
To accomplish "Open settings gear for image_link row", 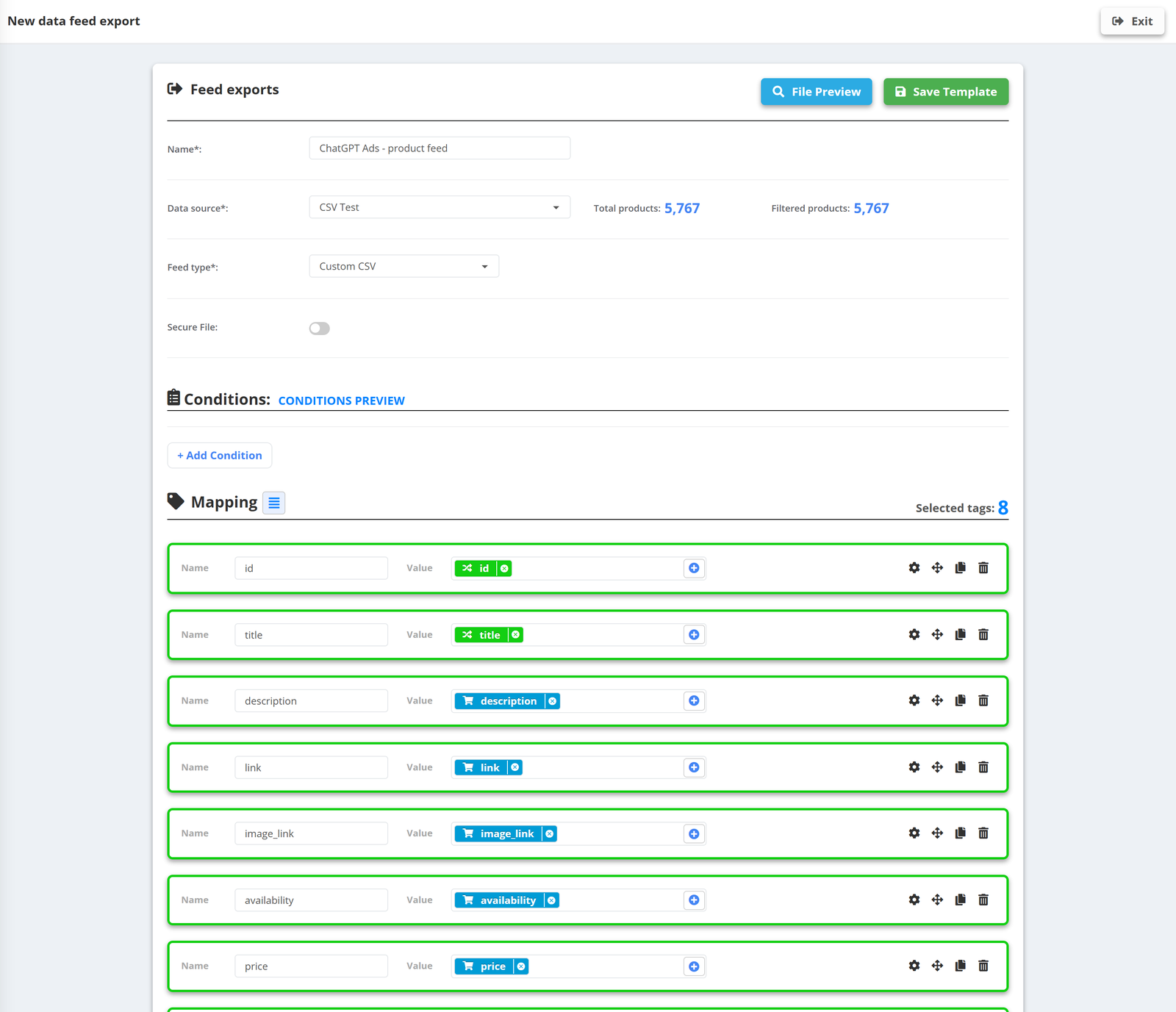I will click(x=914, y=833).
